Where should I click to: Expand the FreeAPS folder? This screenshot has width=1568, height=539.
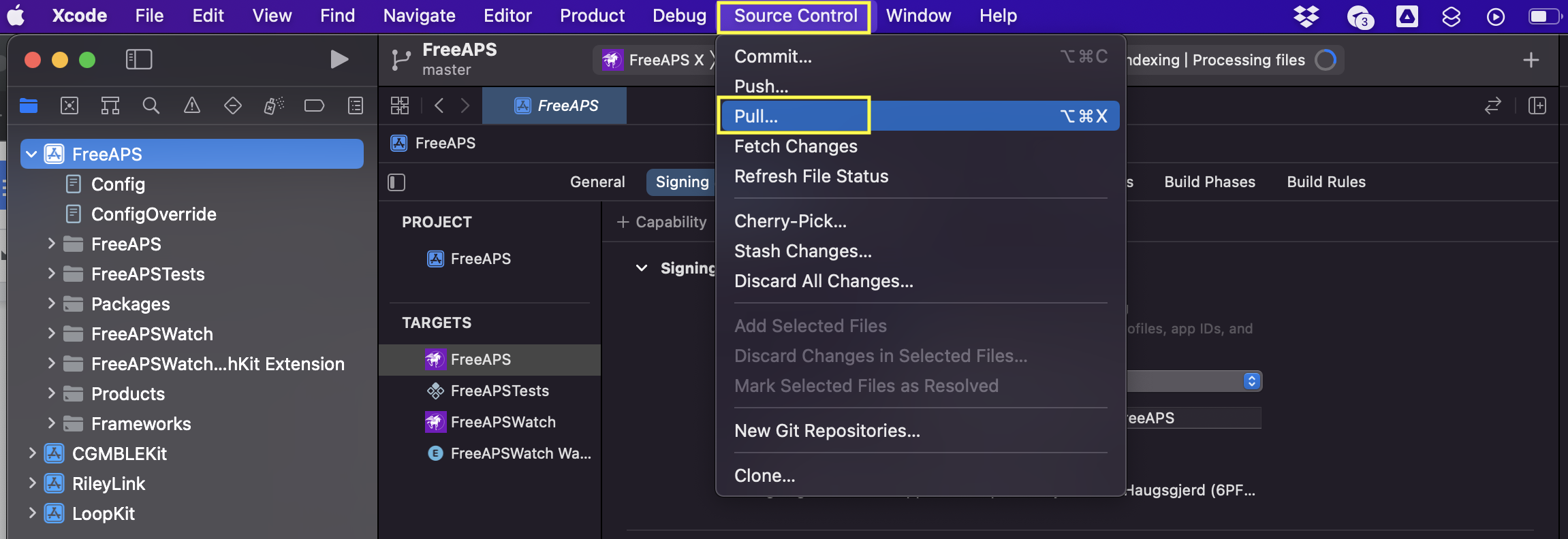51,244
